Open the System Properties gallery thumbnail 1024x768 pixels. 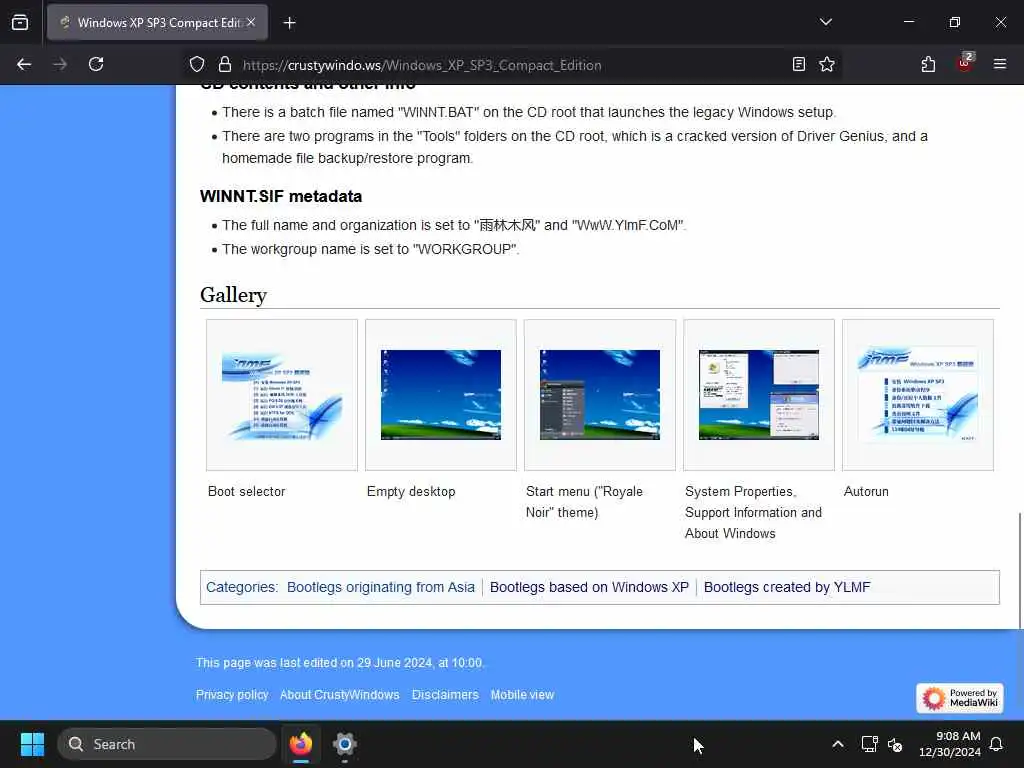(x=759, y=395)
